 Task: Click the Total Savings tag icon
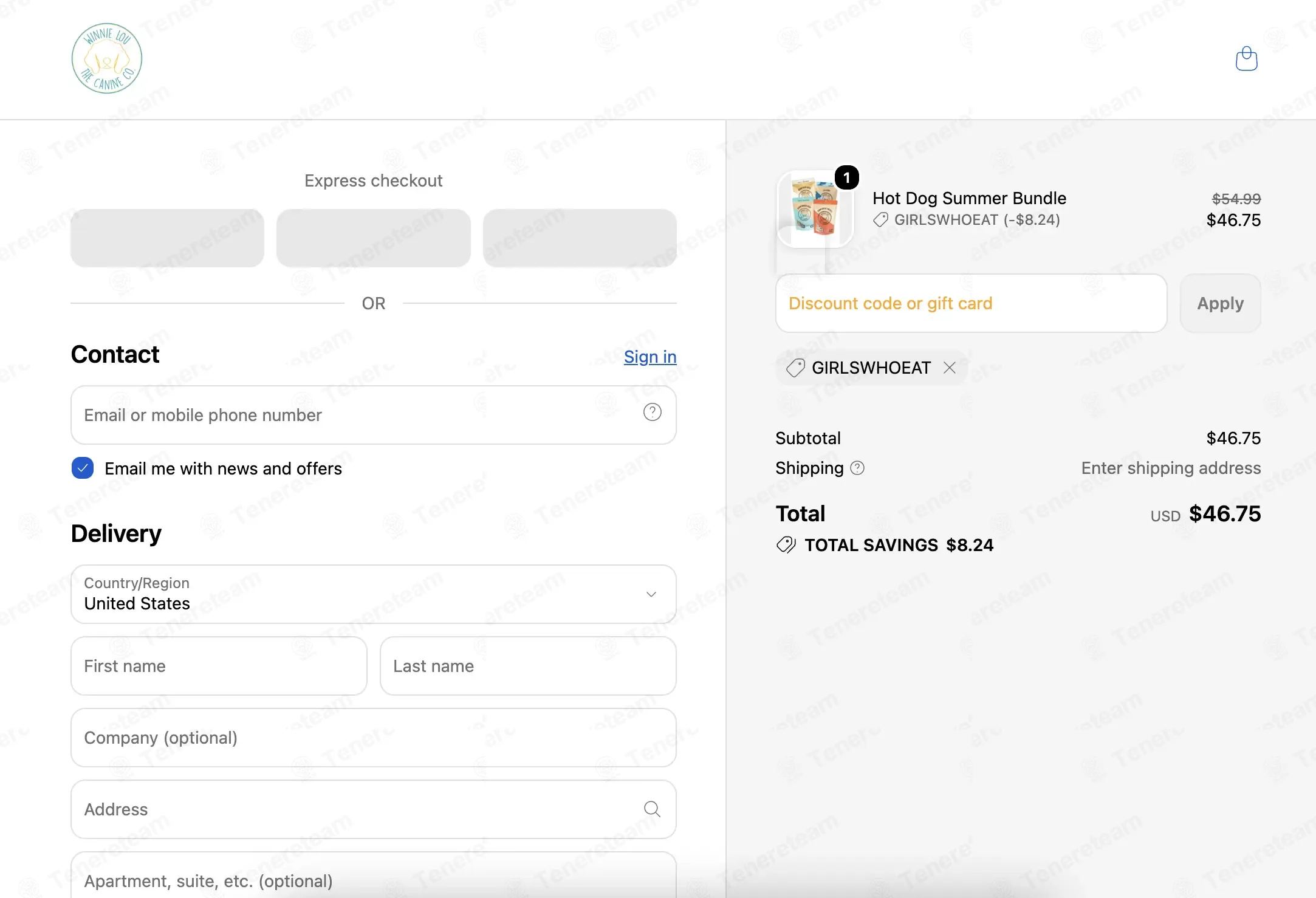(x=786, y=545)
